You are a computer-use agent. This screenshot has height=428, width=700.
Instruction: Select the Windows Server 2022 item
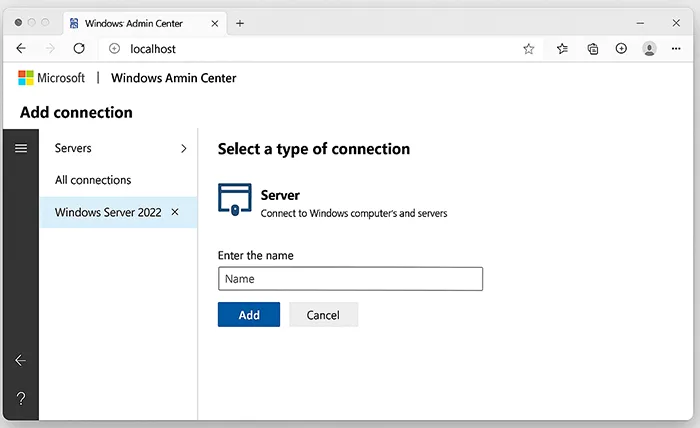107,212
